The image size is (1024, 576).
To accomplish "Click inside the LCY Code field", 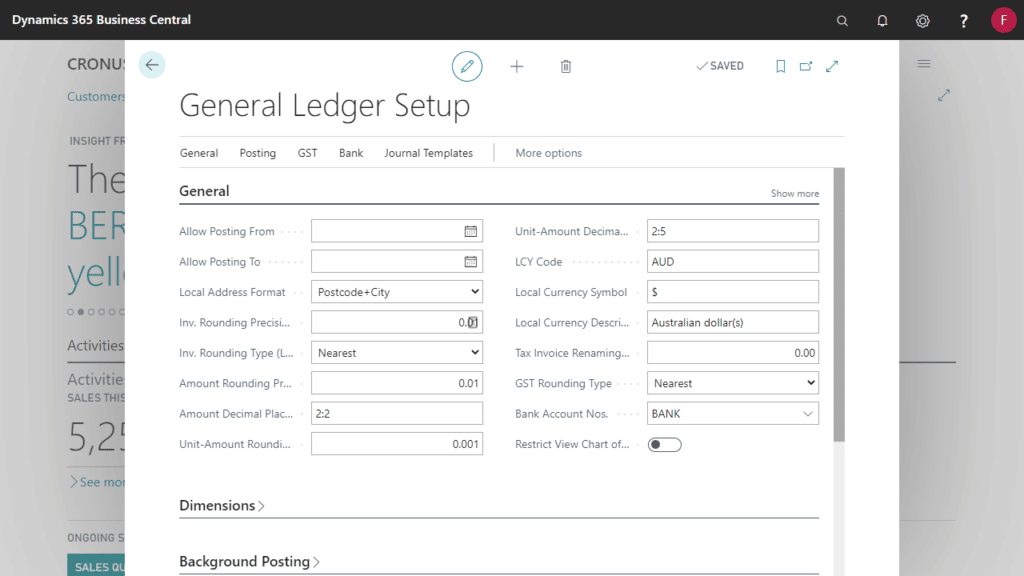I will 733,261.
